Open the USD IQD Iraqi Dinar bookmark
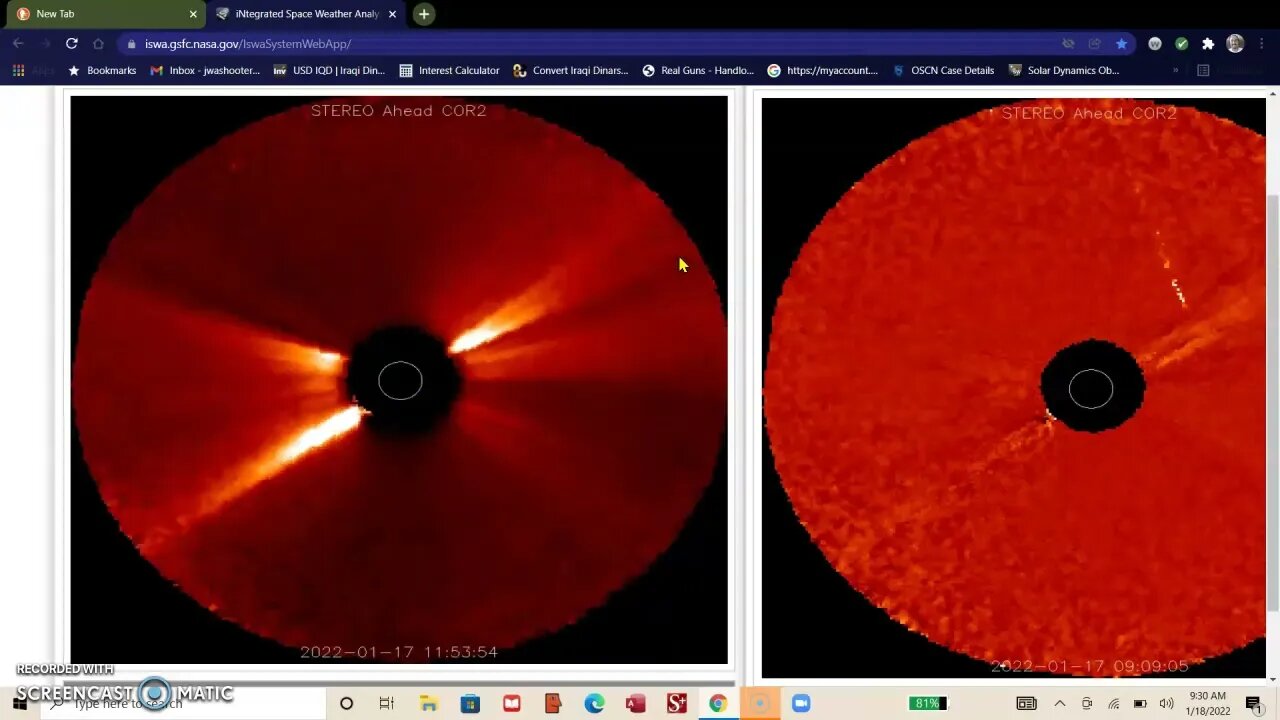The width and height of the screenshot is (1280, 720). 329,71
